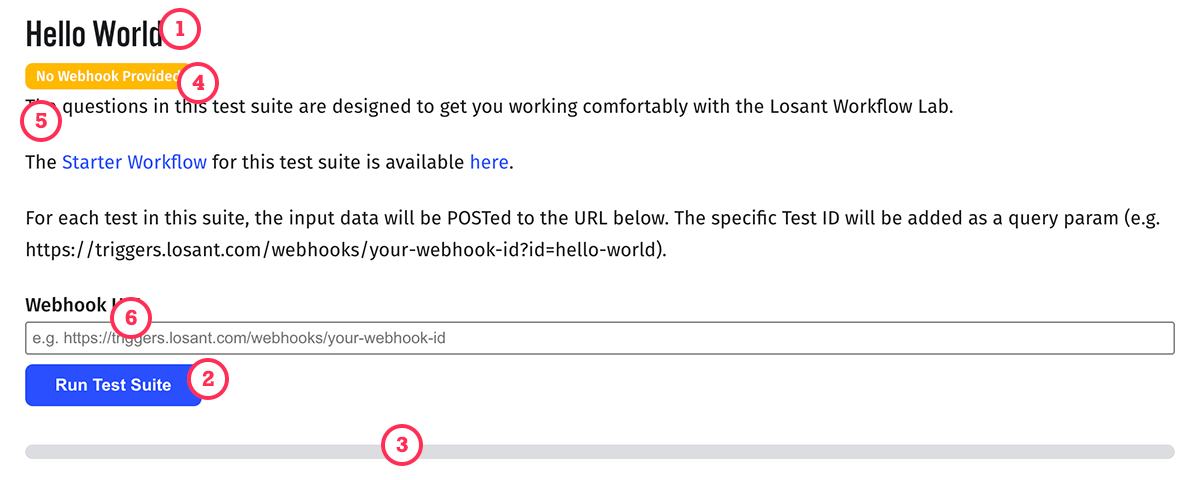Click the Hello World heading
The image size is (1200, 480).
[x=93, y=34]
